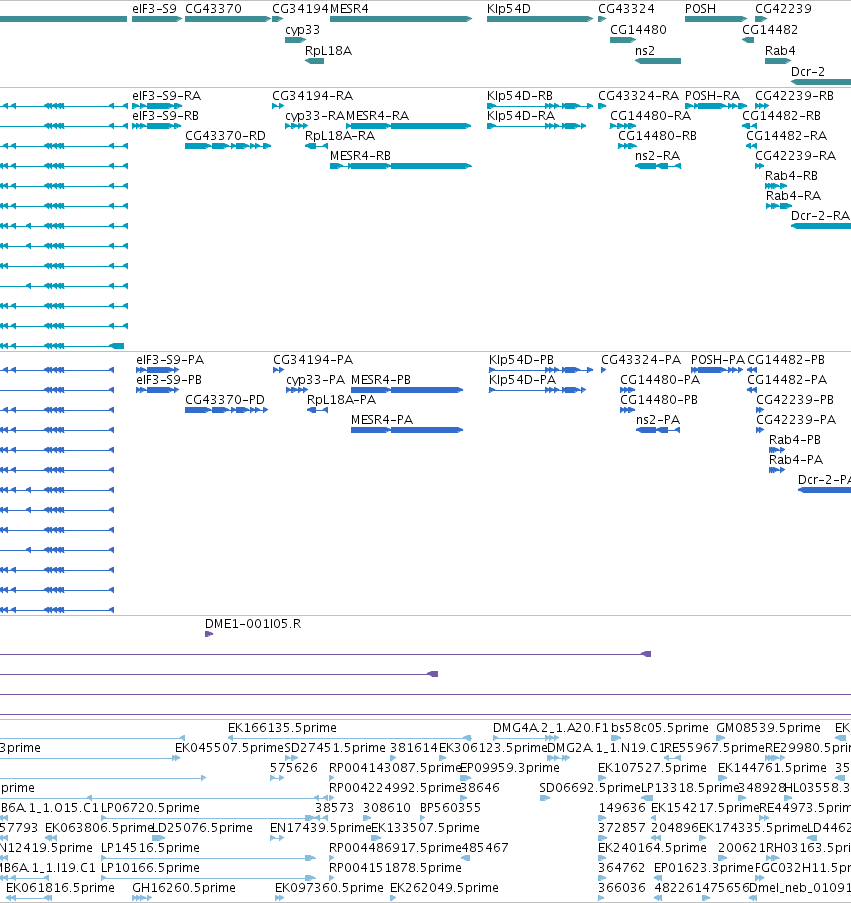Select the POSH-PA protein label
This screenshot has width=851, height=903.
tap(717, 360)
